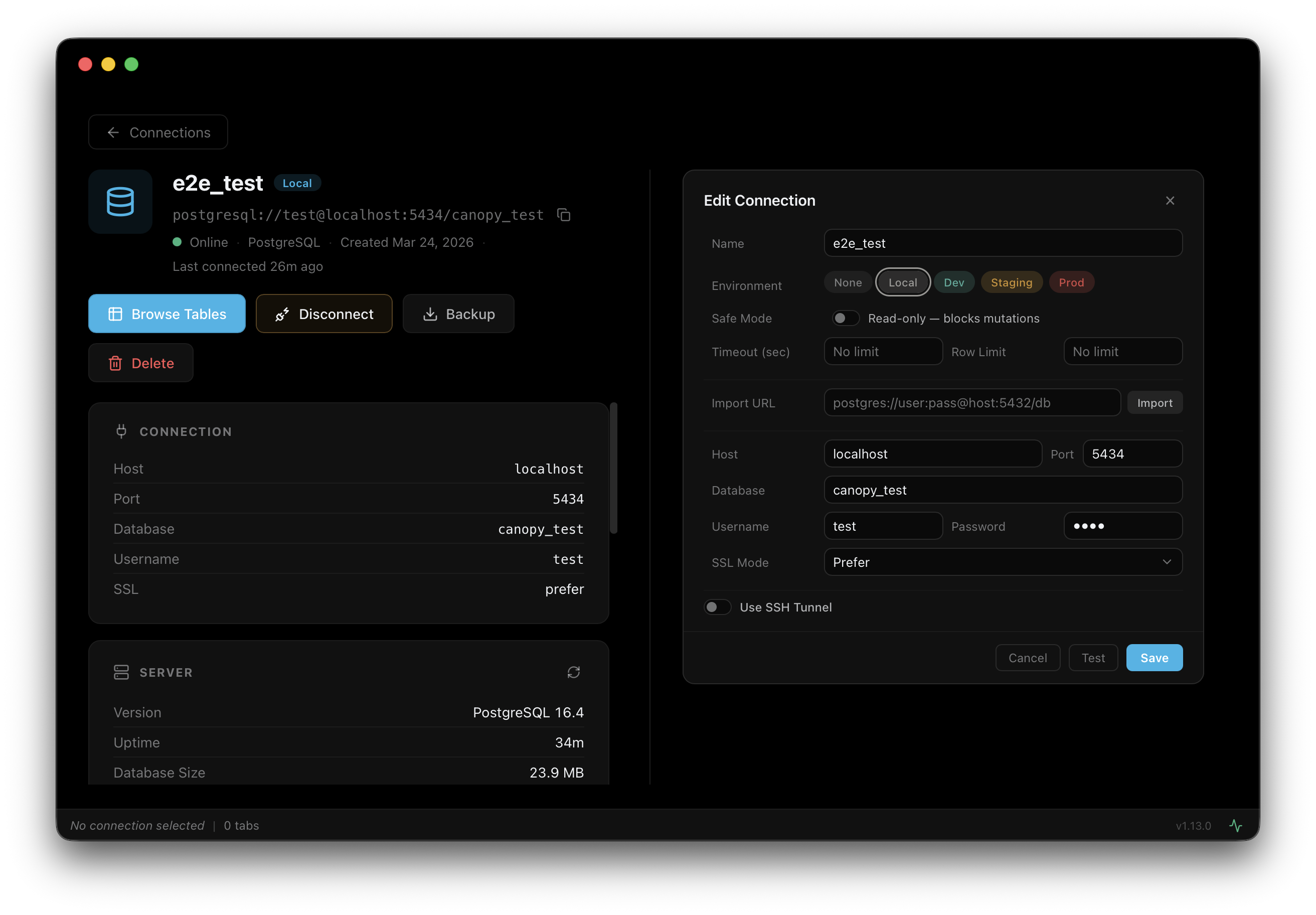The image size is (1316, 915).
Task: Refresh the Server stats
Action: [x=573, y=672]
